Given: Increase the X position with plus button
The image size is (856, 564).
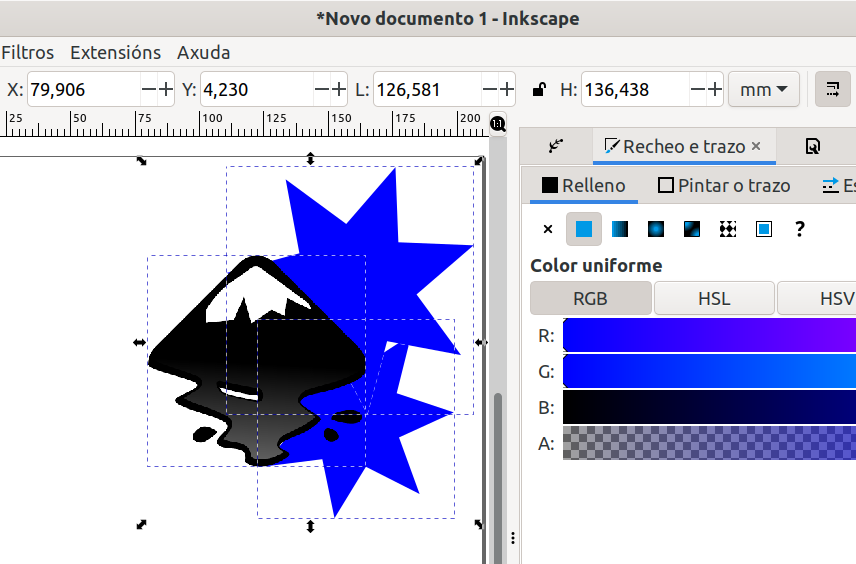Looking at the screenshot, I should (166, 90).
